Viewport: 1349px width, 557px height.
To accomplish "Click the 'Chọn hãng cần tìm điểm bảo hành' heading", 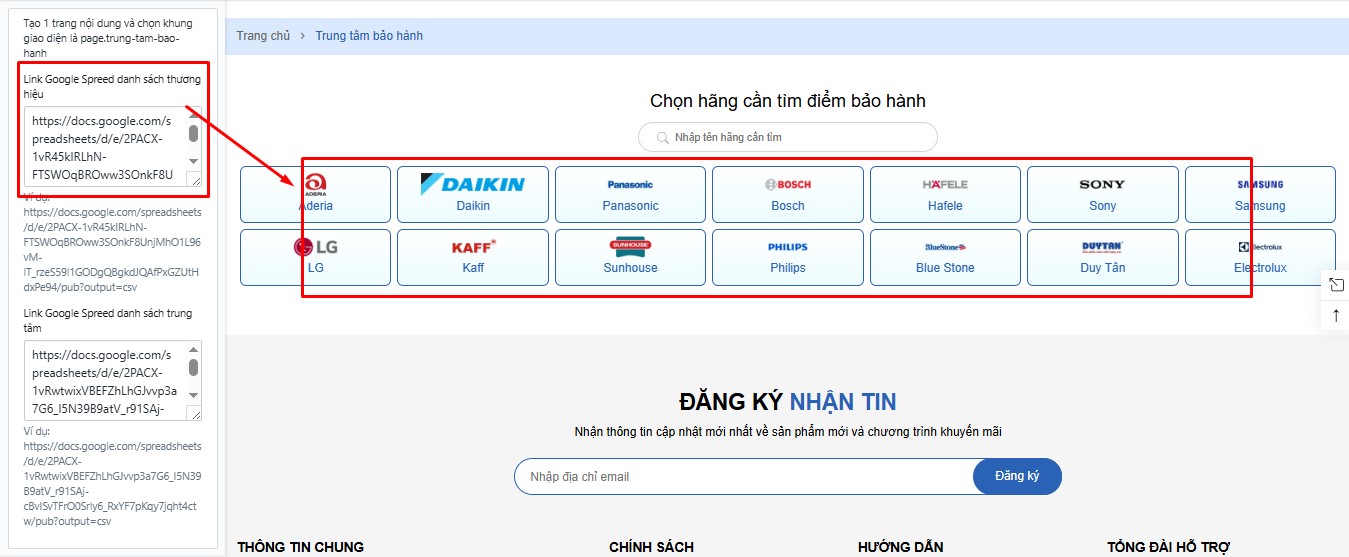I will [788, 101].
